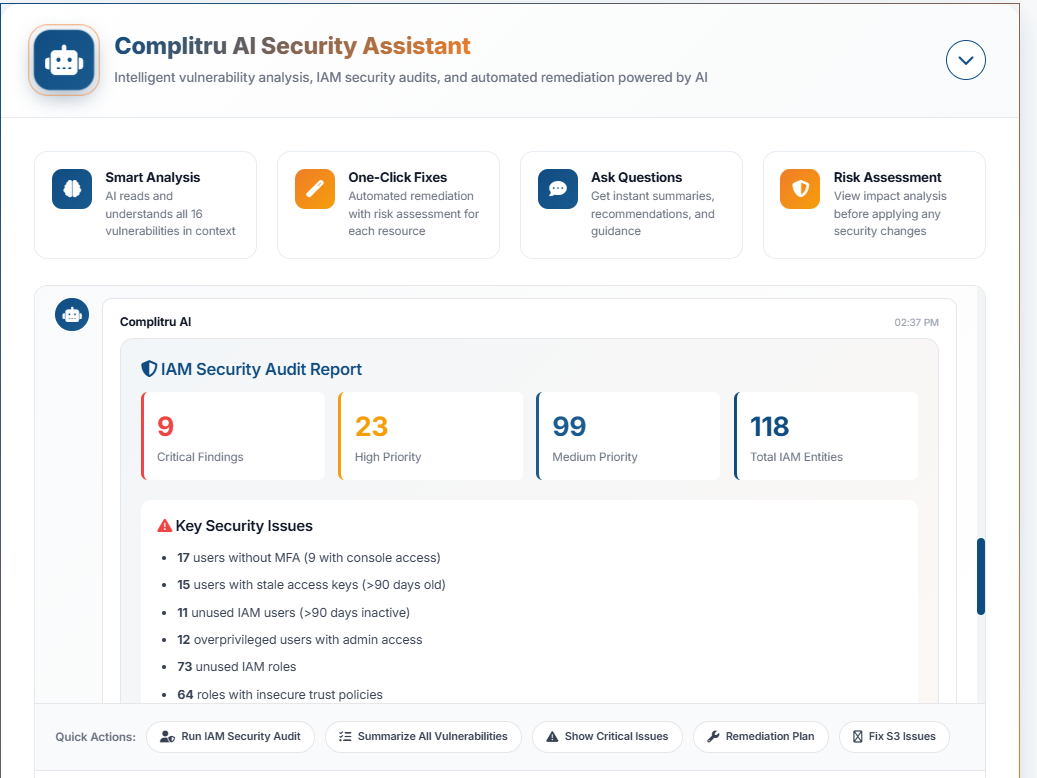1037x778 pixels.
Task: Click '64 roles with insecure trust policies' line
Action: (280, 695)
